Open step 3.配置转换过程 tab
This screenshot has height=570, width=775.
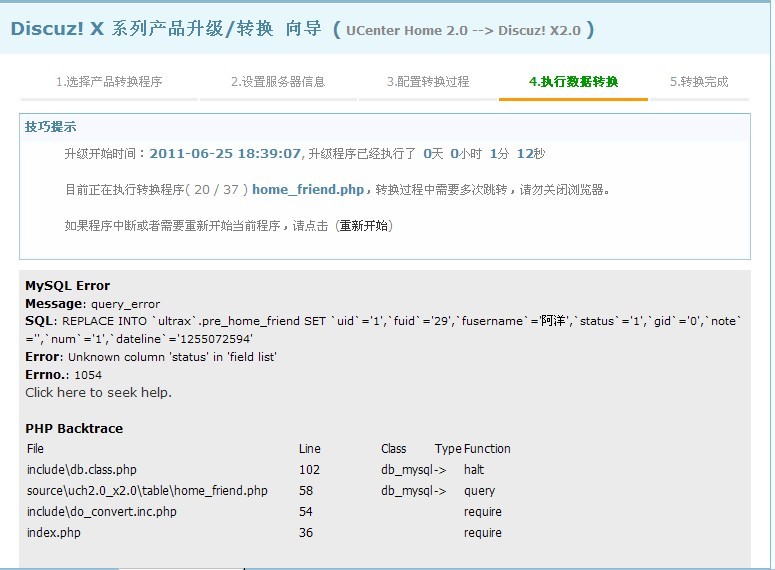tap(428, 82)
